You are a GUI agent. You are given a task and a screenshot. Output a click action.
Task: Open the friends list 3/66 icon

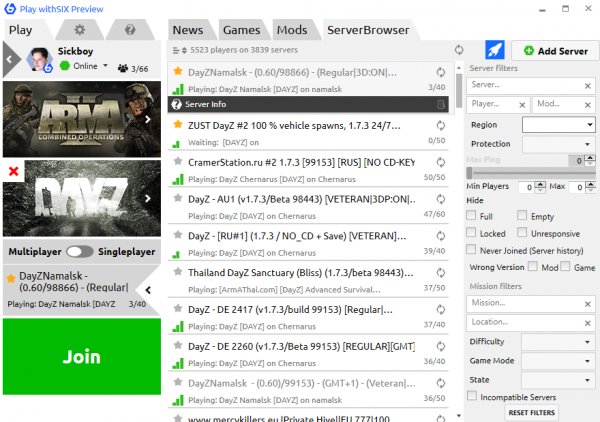click(123, 68)
